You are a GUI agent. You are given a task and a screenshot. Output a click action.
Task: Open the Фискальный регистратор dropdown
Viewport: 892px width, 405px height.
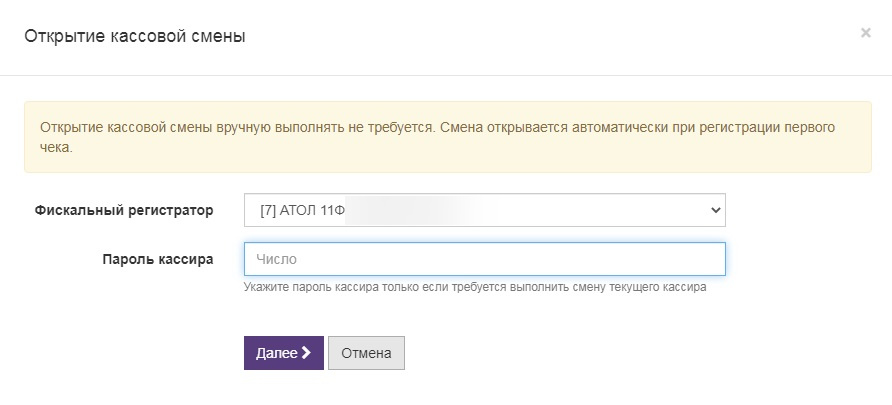(485, 210)
